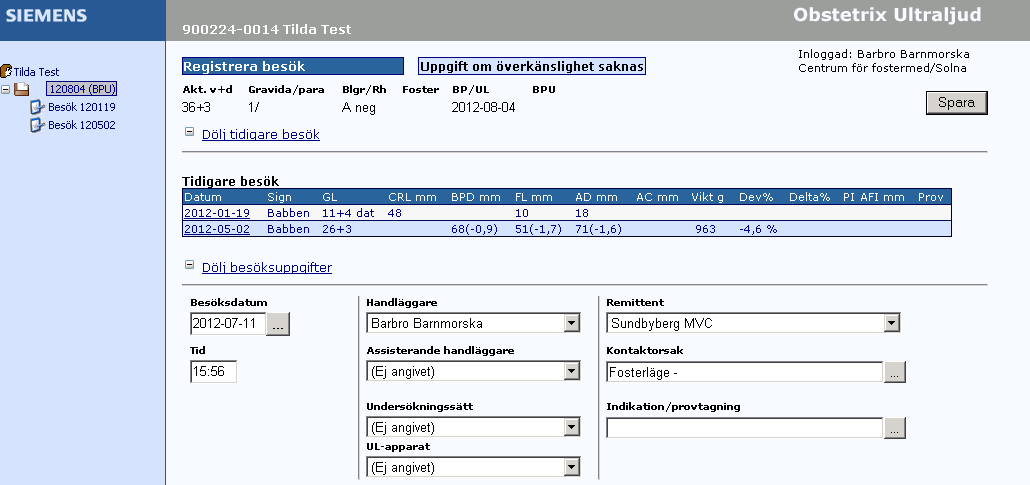Click the 71(-1,6) AD value
This screenshot has width=1030, height=485.
click(x=598, y=229)
